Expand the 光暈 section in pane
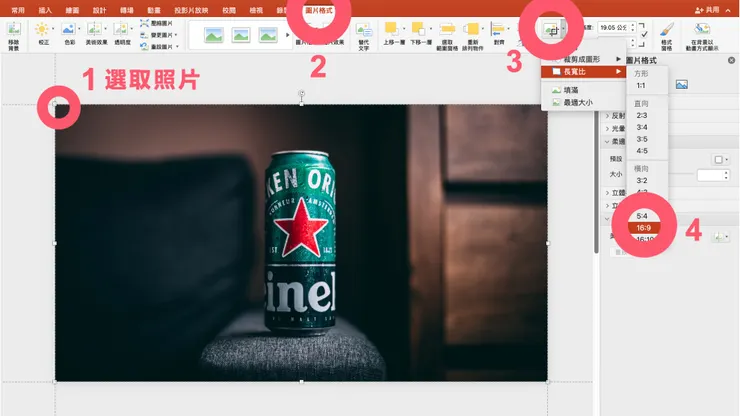 pyautogui.click(x=607, y=128)
